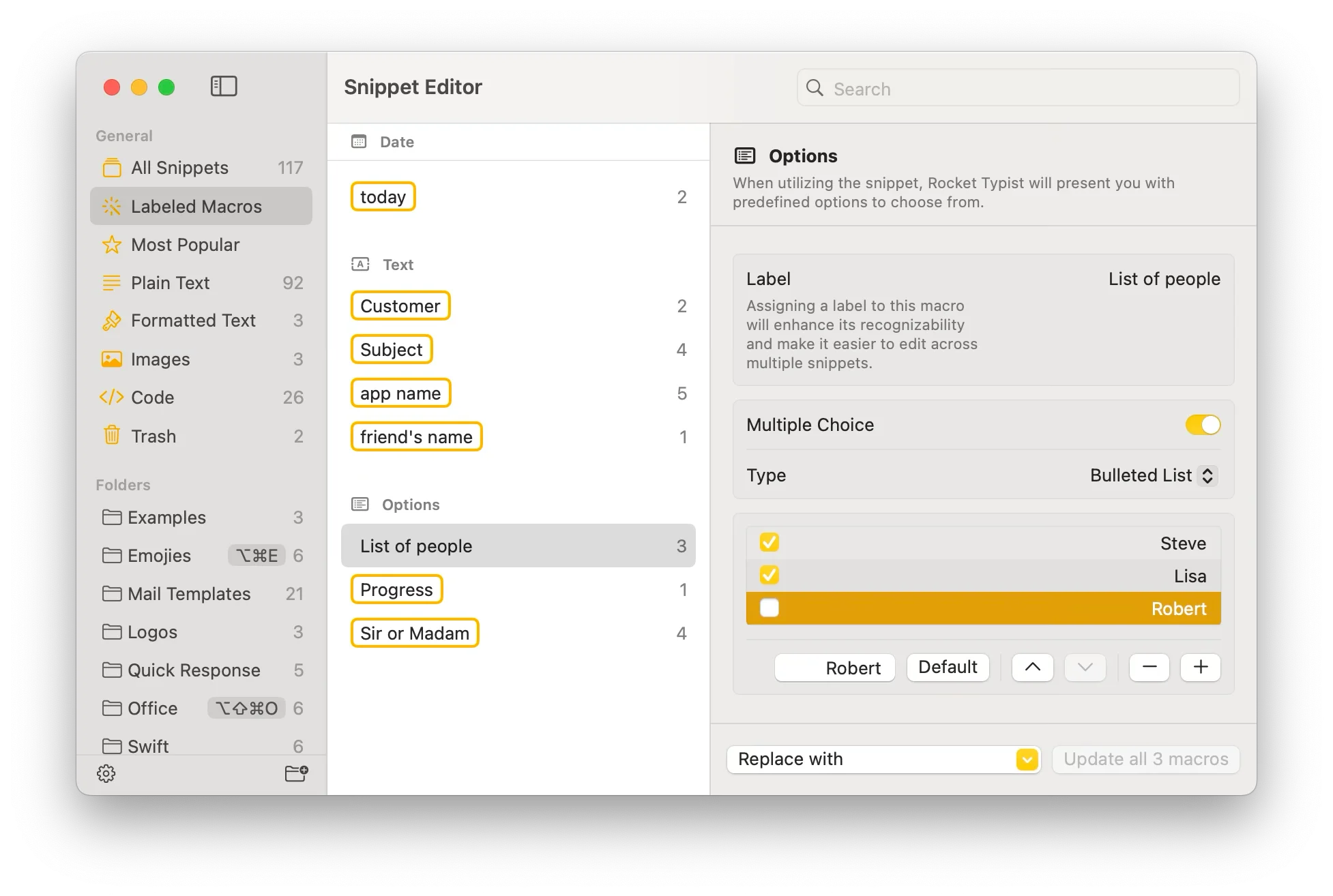1333x896 pixels.
Task: Click the plus button to add option
Action: click(x=1200, y=667)
